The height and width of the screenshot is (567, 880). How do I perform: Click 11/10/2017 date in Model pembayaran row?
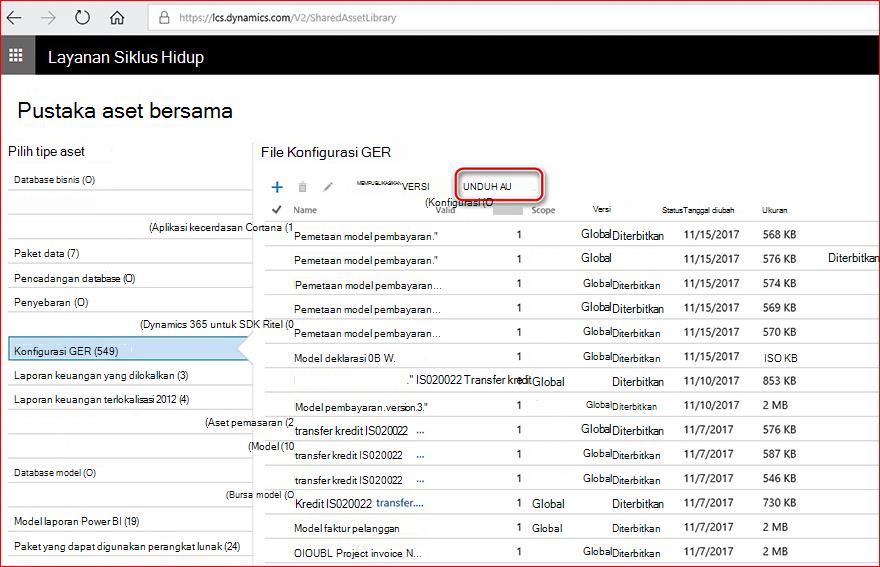711,405
